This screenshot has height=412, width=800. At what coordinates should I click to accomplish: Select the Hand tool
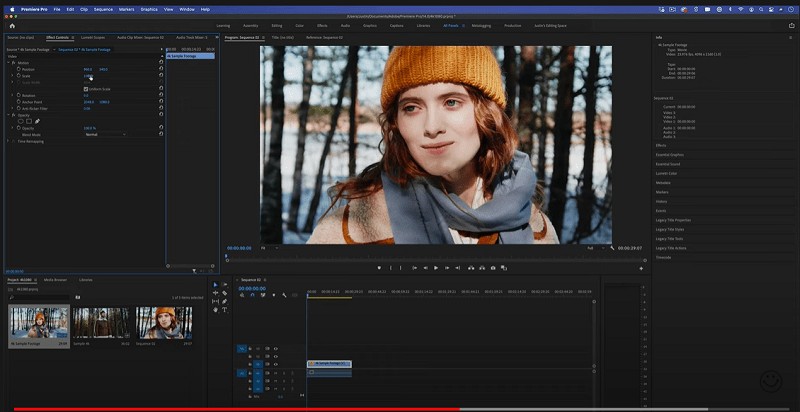[x=215, y=310]
